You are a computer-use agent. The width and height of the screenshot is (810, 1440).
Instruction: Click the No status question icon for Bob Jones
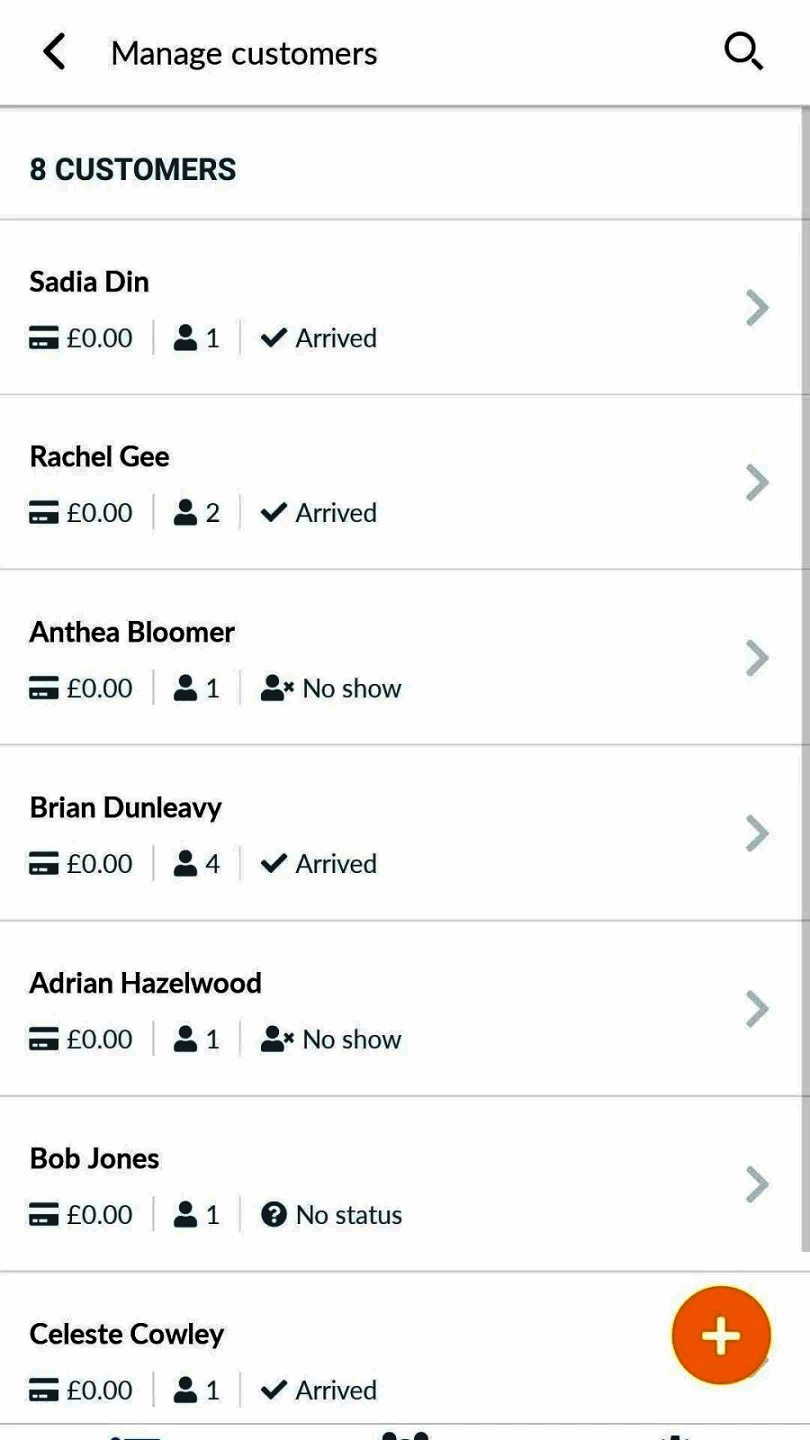273,1215
